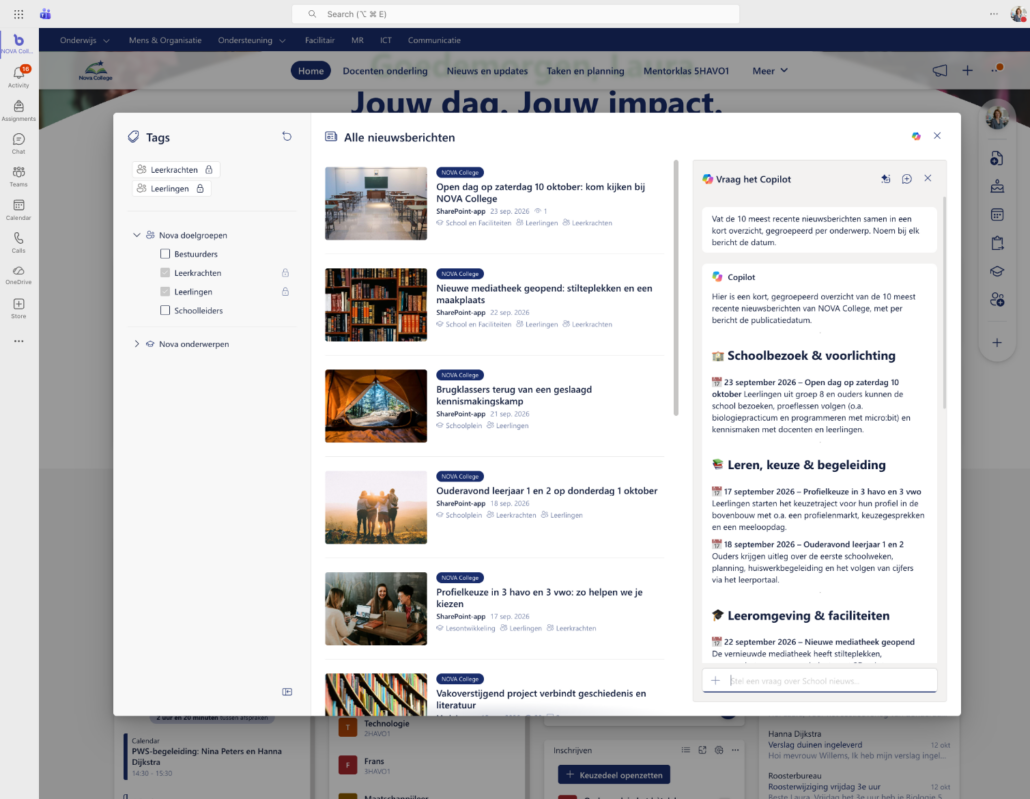Toggle the Leerkrachten checkbox
The image size is (1030, 799).
(x=165, y=273)
